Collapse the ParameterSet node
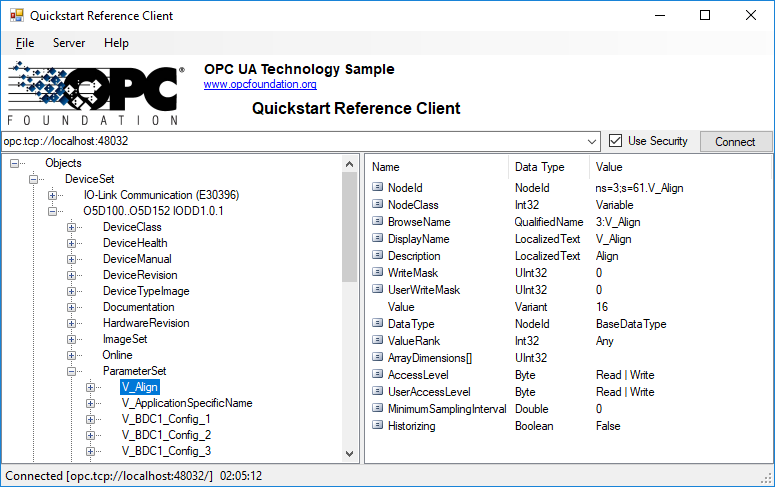The height and width of the screenshot is (487, 775). (72, 371)
